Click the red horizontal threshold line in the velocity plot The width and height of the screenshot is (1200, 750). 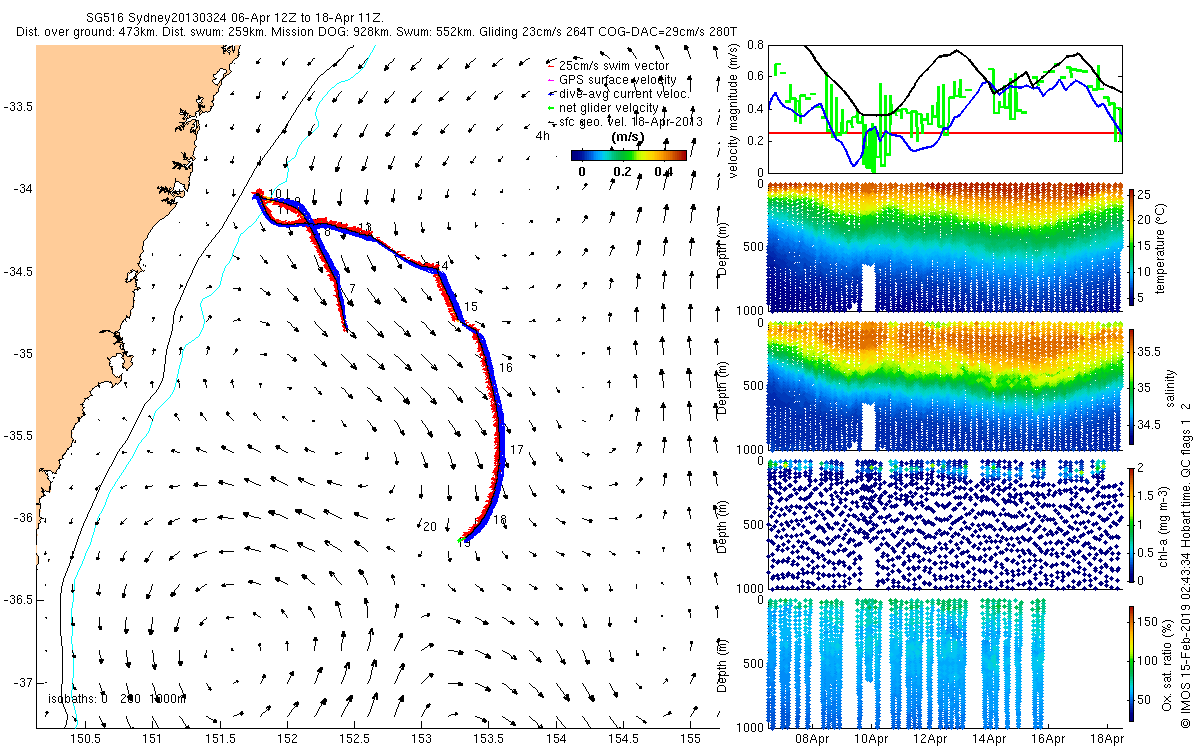pos(944,132)
